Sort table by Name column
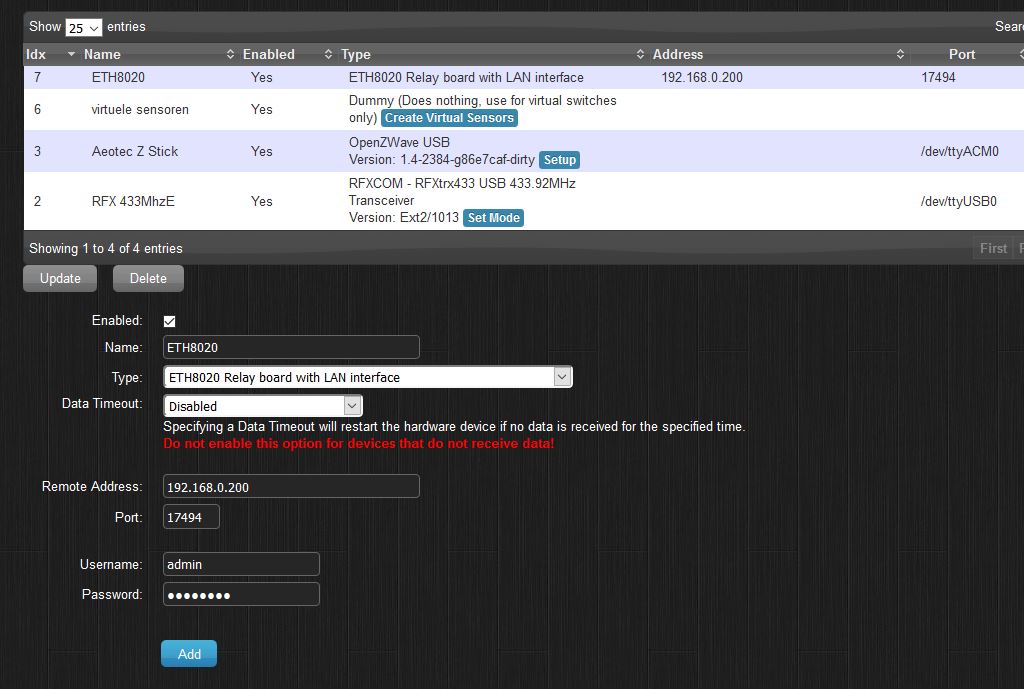1024x689 pixels. pyautogui.click(x=158, y=54)
